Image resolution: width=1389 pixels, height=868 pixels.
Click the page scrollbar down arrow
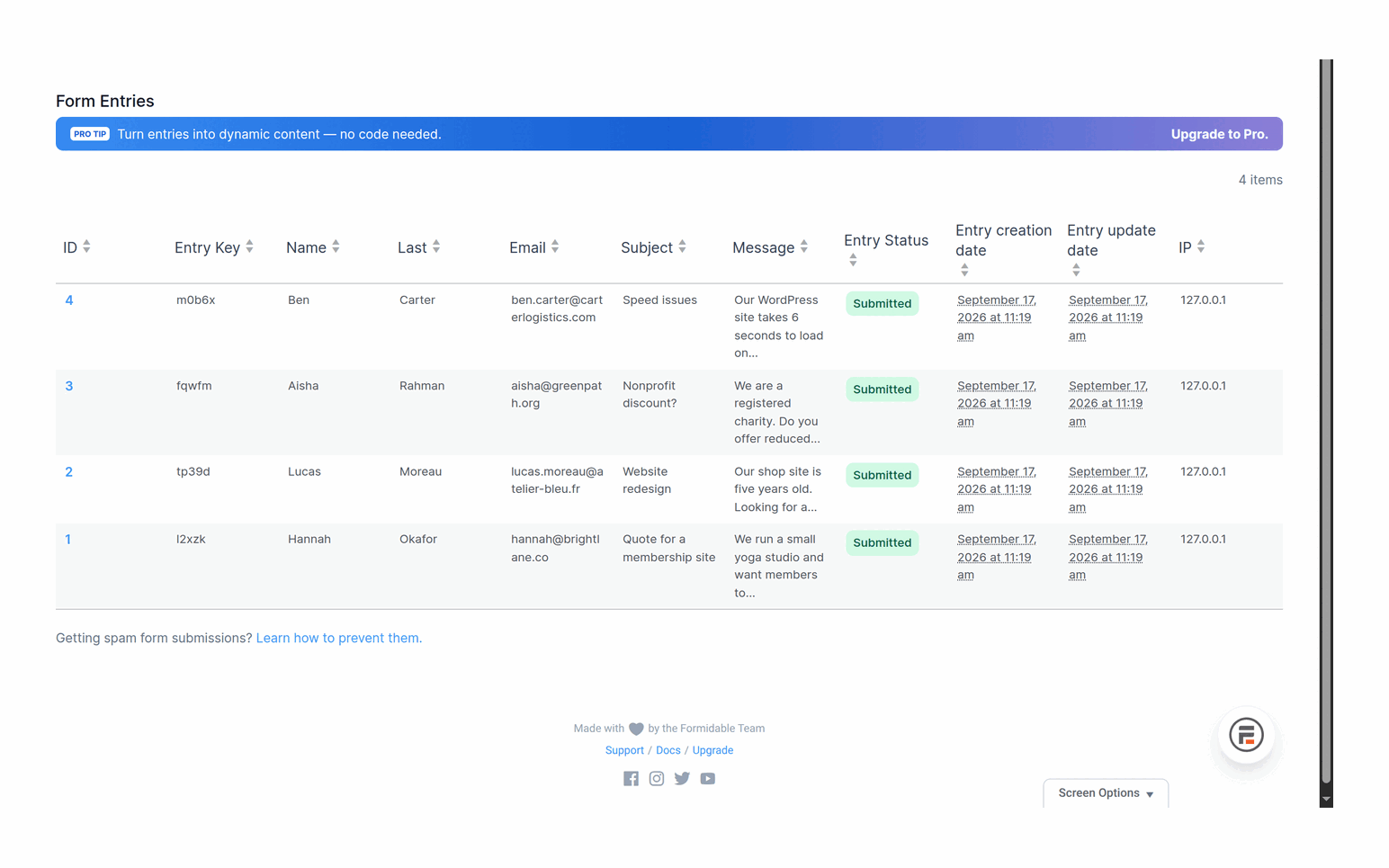(x=1326, y=799)
